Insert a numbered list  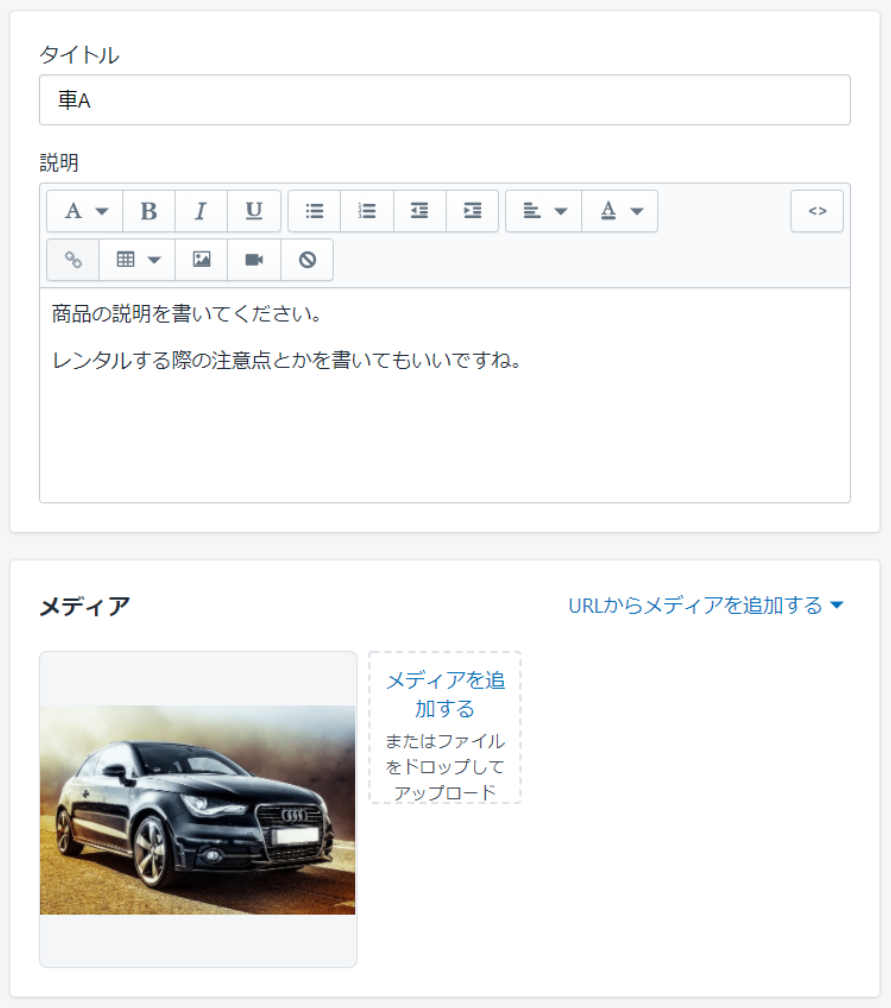tap(367, 211)
